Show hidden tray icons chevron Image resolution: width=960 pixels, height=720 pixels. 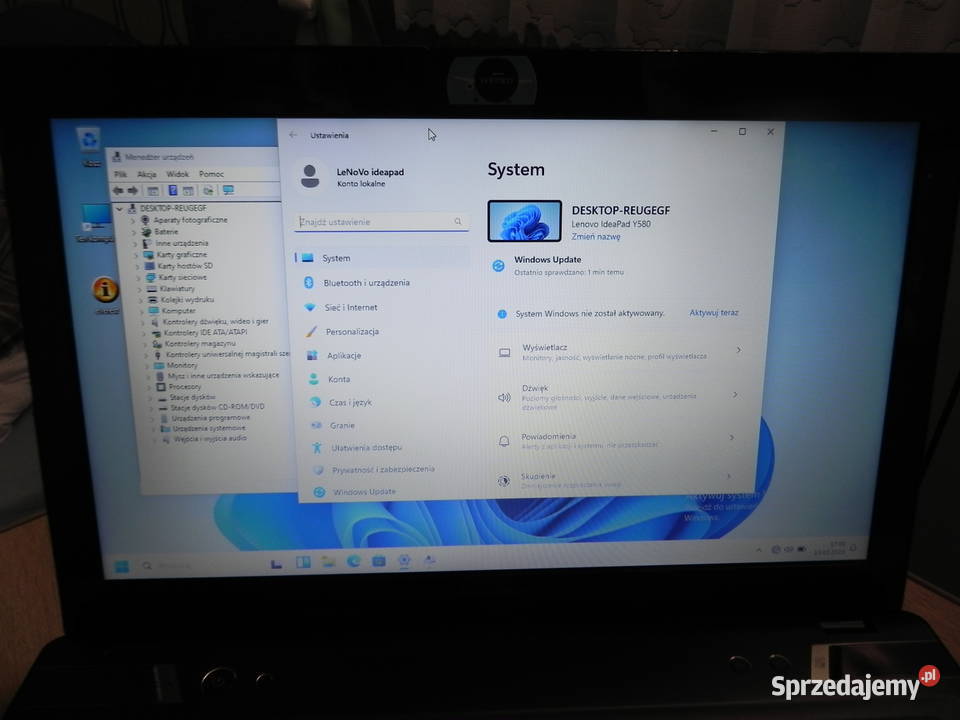pos(759,550)
